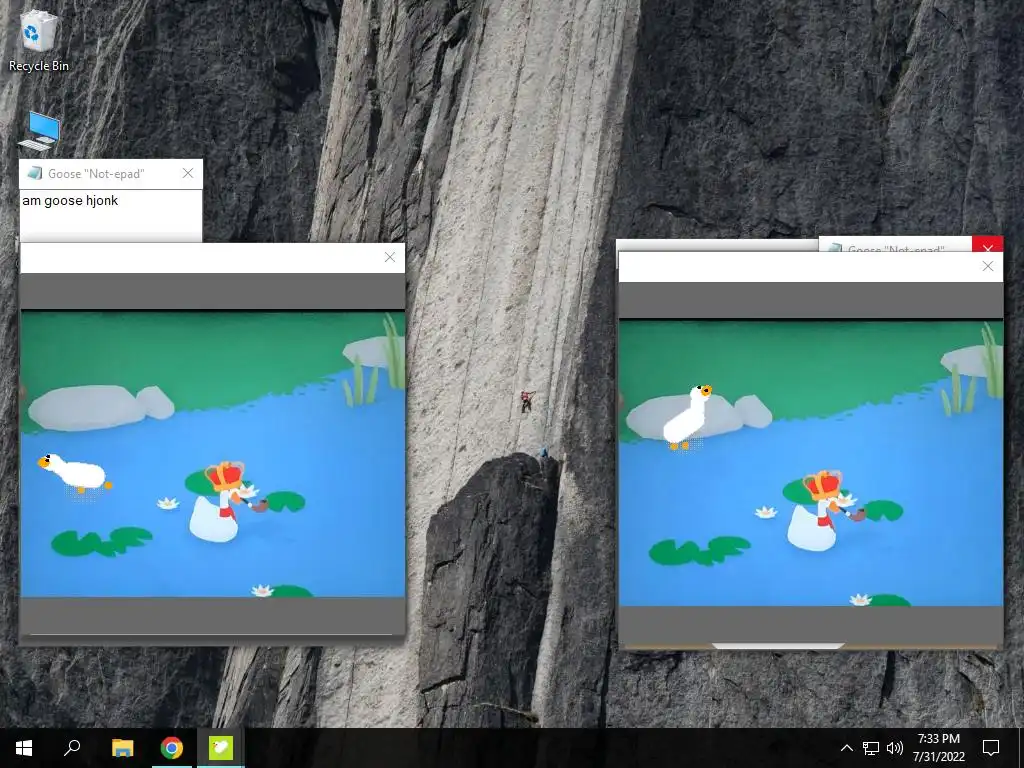The width and height of the screenshot is (1024, 768).
Task: Close the left goose meme image window
Action: (390, 257)
